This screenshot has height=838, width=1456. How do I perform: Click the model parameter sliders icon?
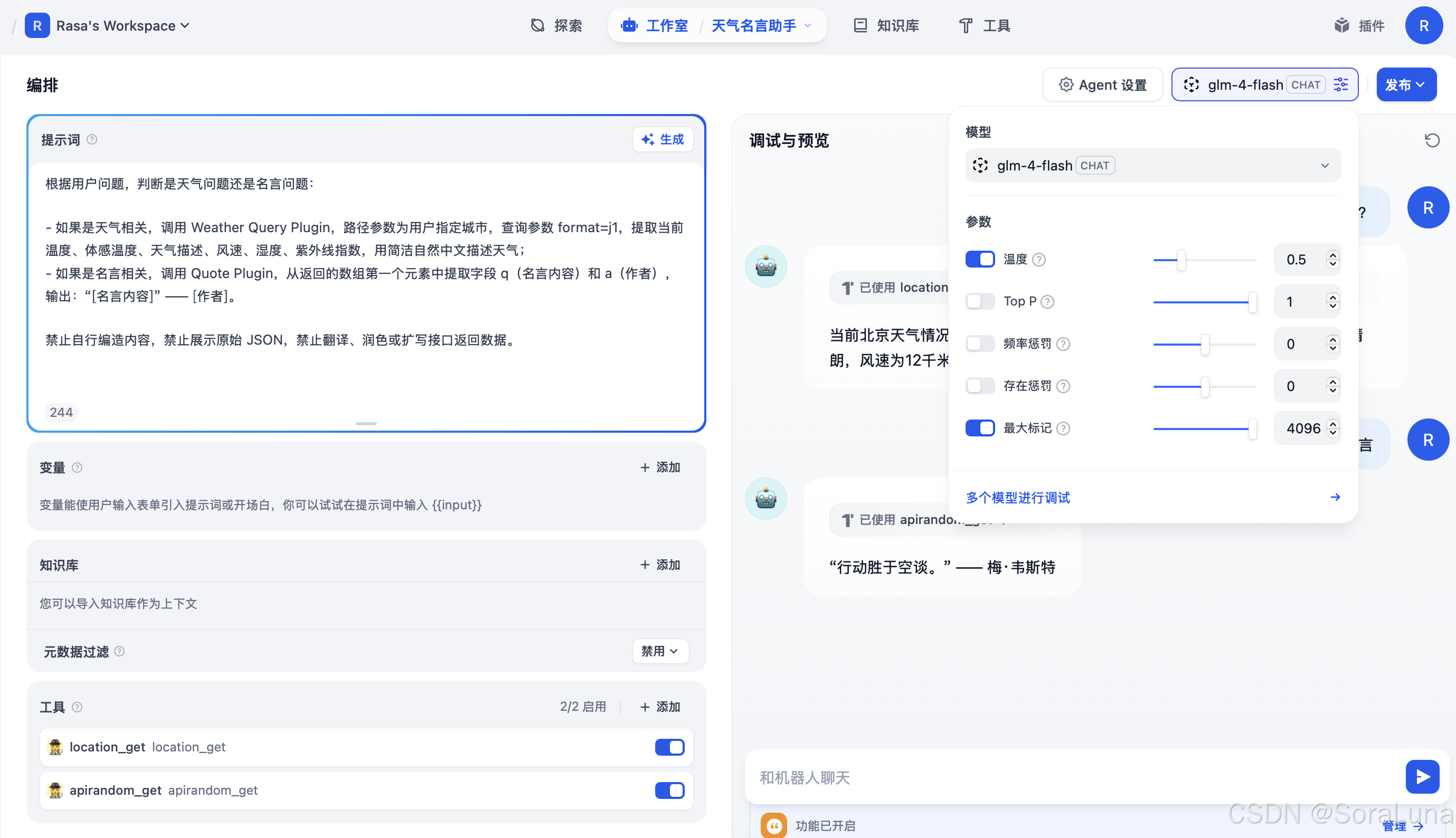pos(1341,84)
